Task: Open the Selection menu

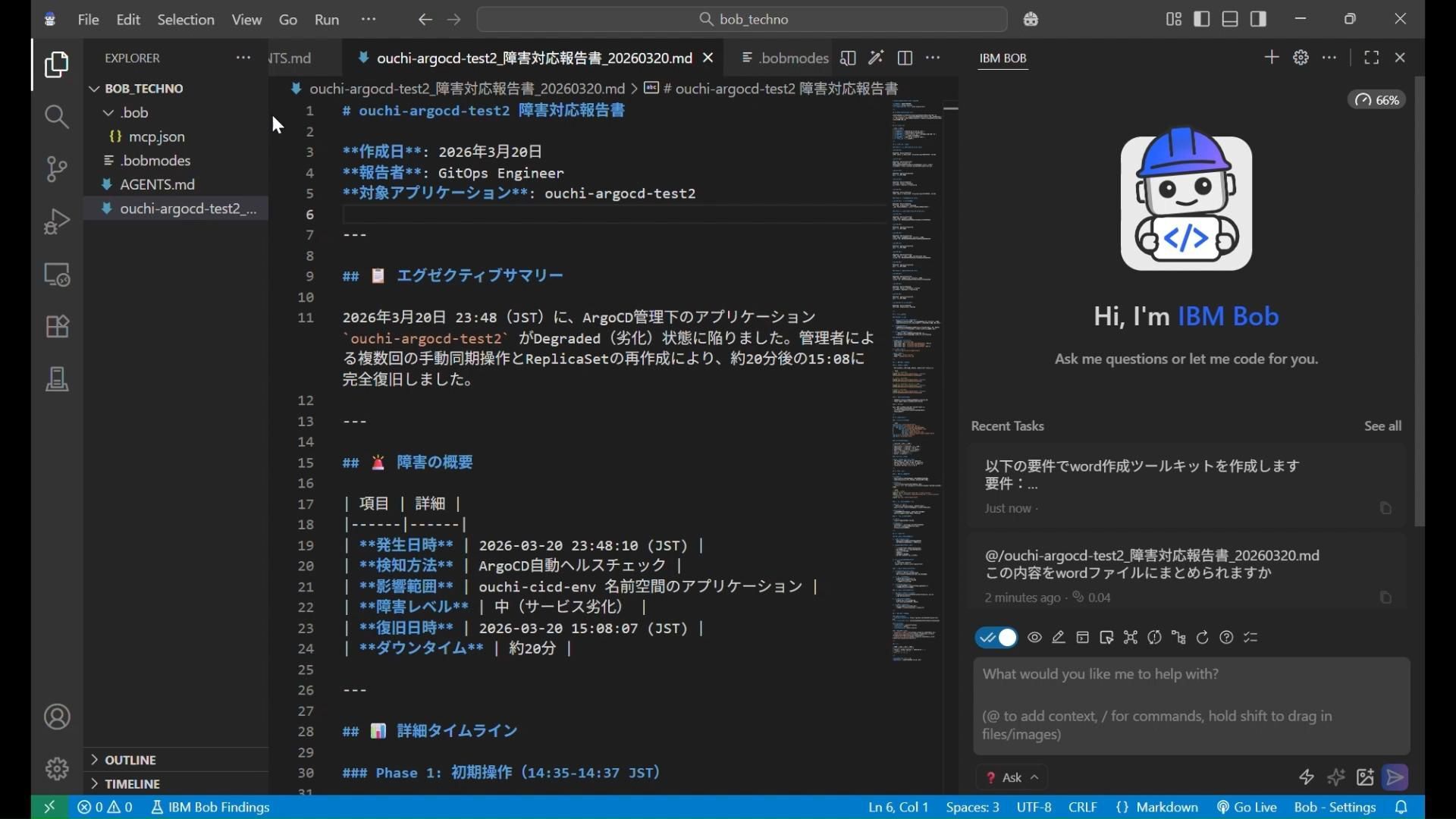Action: coord(186,19)
